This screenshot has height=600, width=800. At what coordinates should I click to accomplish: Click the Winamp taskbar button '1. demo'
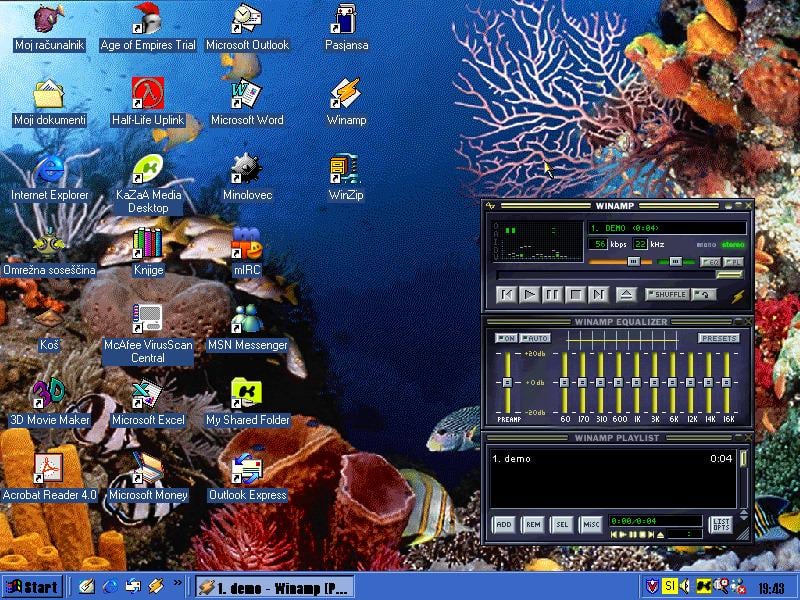[274, 588]
